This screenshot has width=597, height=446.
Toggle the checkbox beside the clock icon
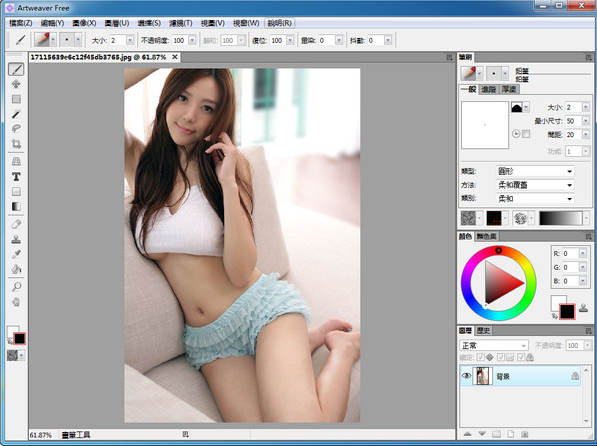tap(526, 134)
